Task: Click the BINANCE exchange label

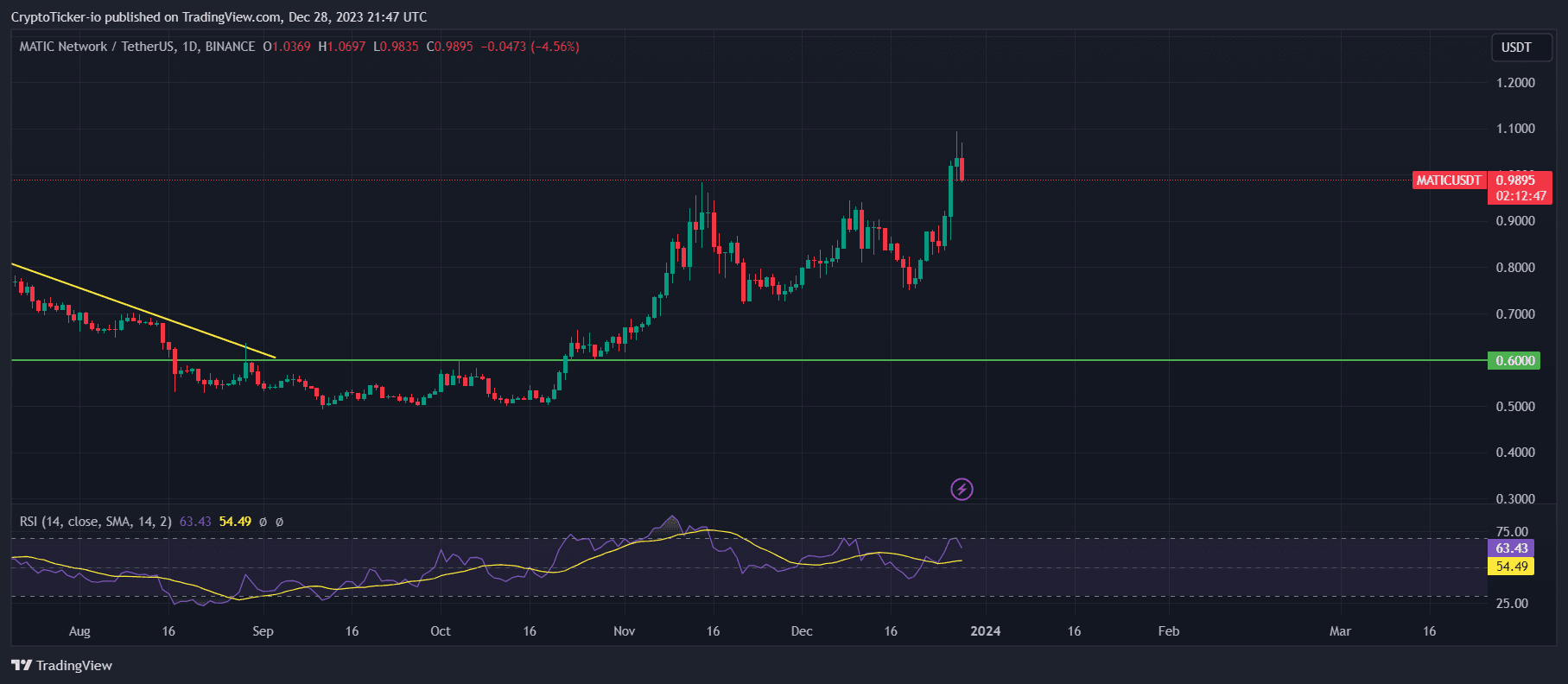Action: pyautogui.click(x=230, y=47)
